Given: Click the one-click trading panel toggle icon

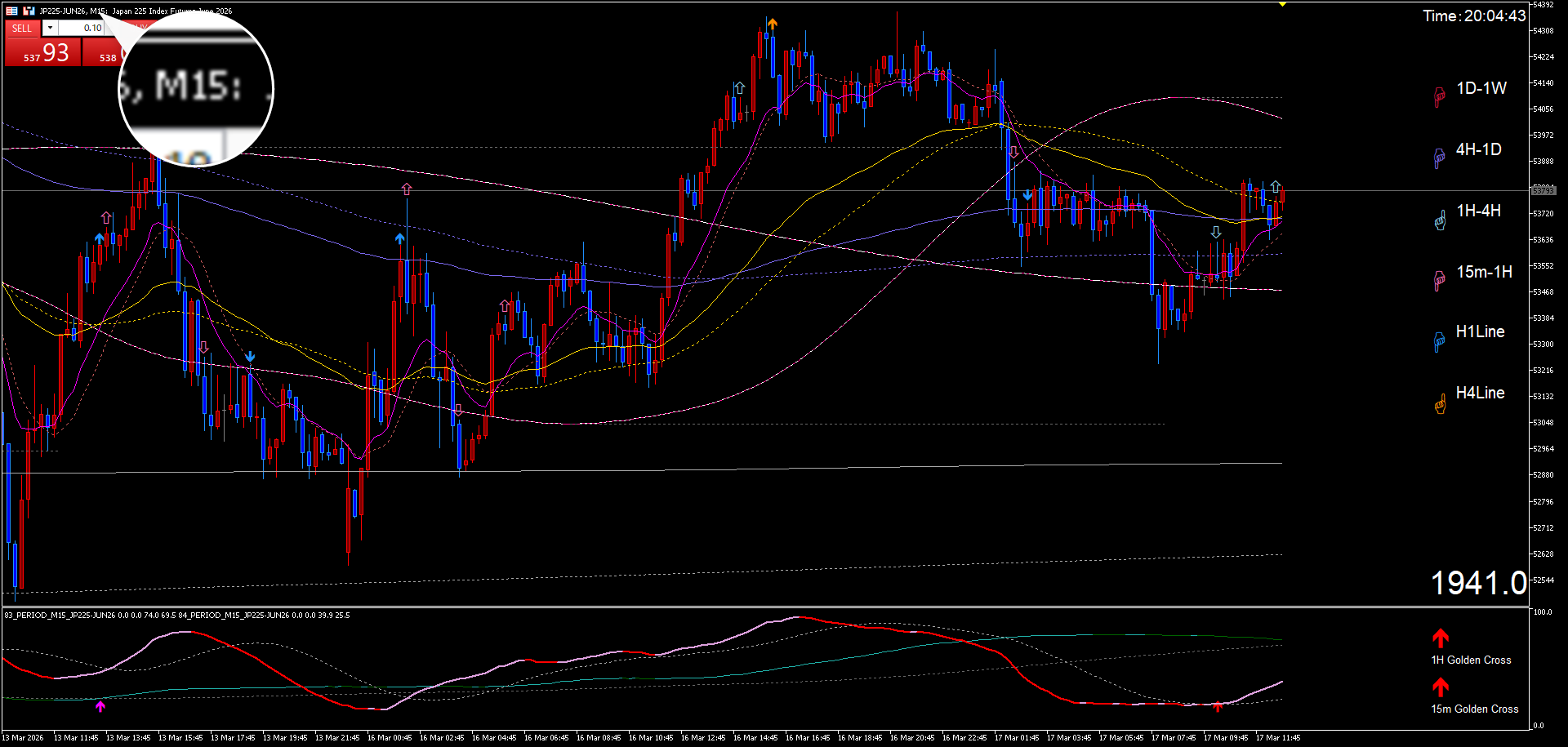Looking at the screenshot, I should 29,11.
